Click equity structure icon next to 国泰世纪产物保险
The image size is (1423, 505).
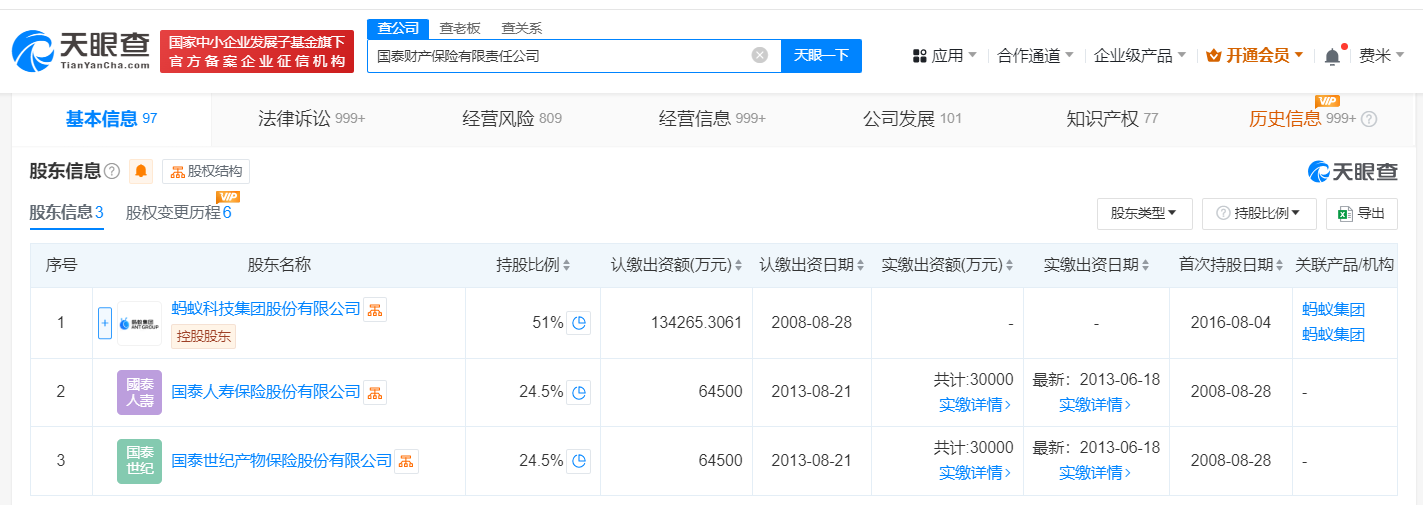(x=407, y=461)
